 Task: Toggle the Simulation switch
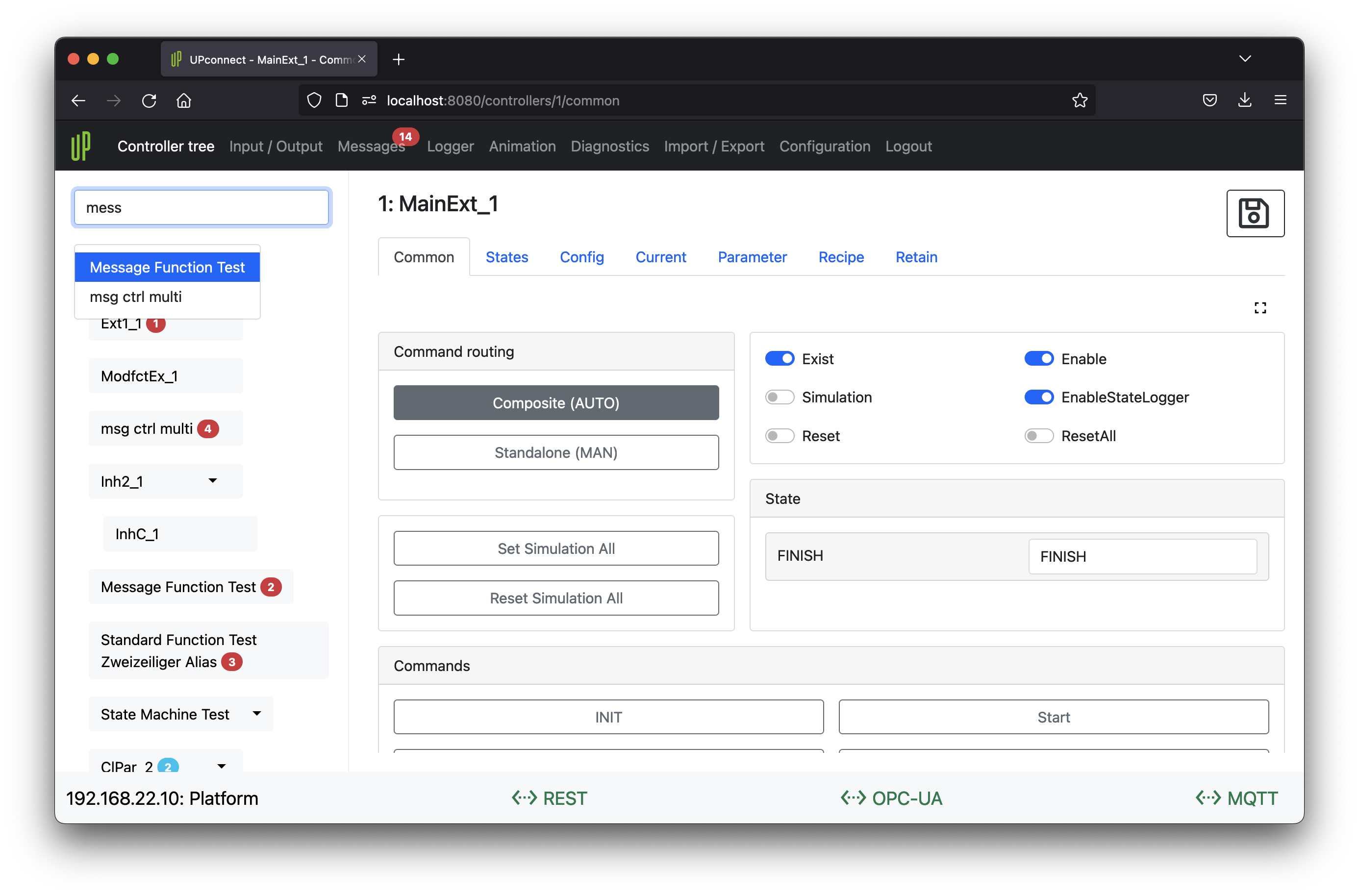tap(779, 397)
